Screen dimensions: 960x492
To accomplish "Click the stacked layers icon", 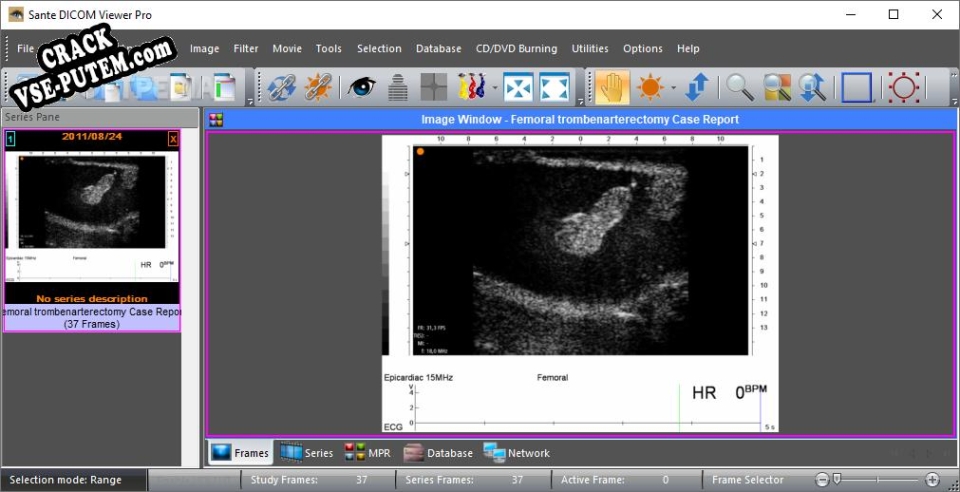I will point(398,88).
